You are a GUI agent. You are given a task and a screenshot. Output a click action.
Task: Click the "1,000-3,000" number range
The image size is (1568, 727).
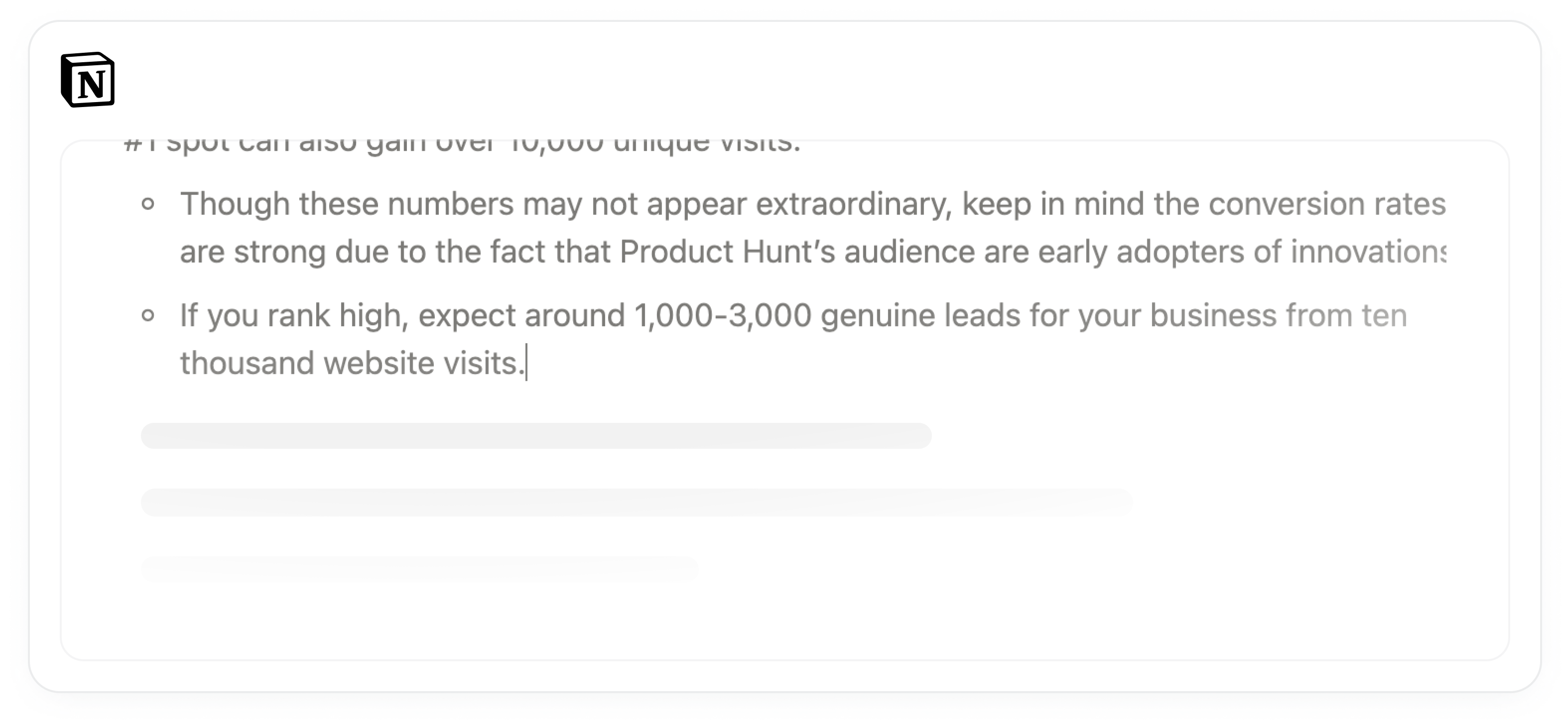[723, 316]
